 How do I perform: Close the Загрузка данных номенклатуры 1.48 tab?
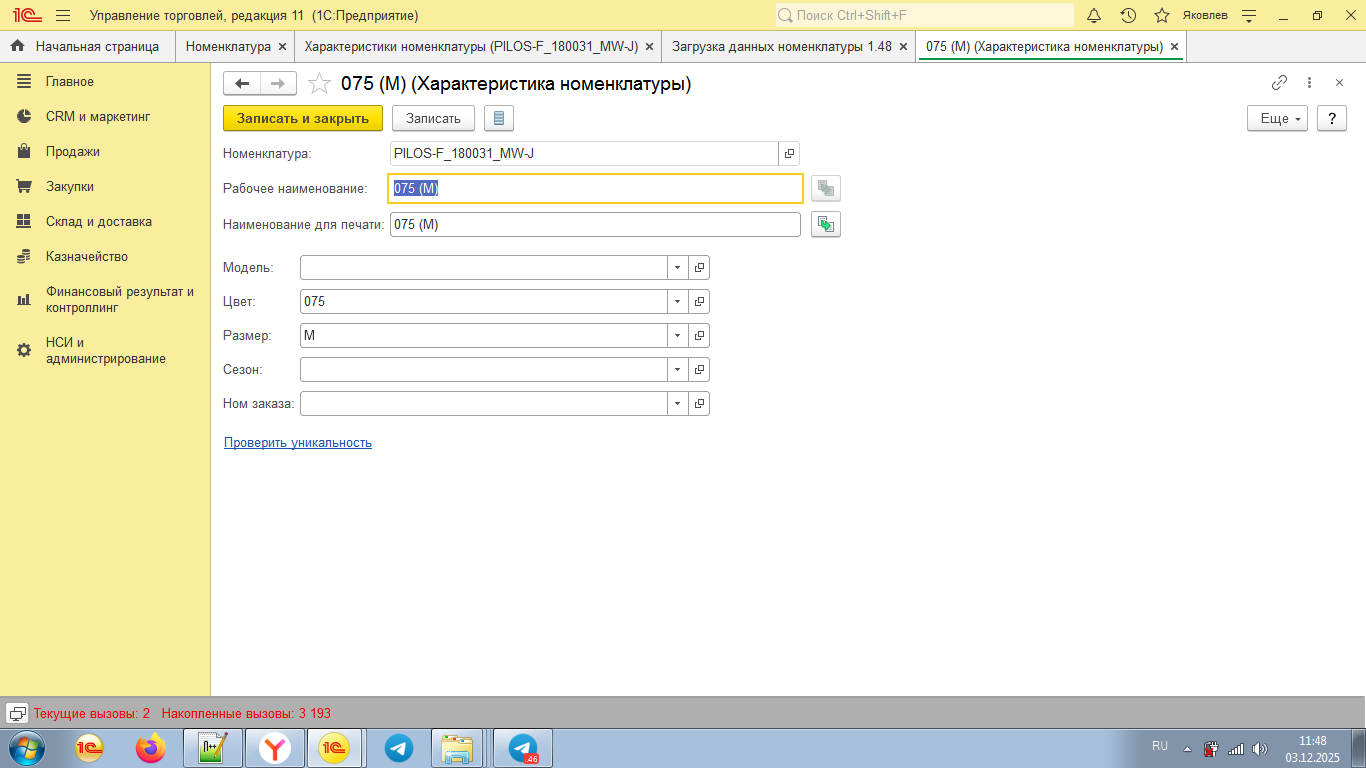903,46
